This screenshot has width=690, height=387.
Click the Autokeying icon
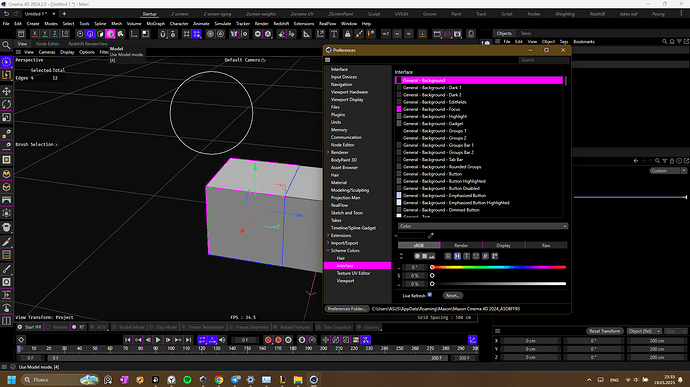coord(278,340)
